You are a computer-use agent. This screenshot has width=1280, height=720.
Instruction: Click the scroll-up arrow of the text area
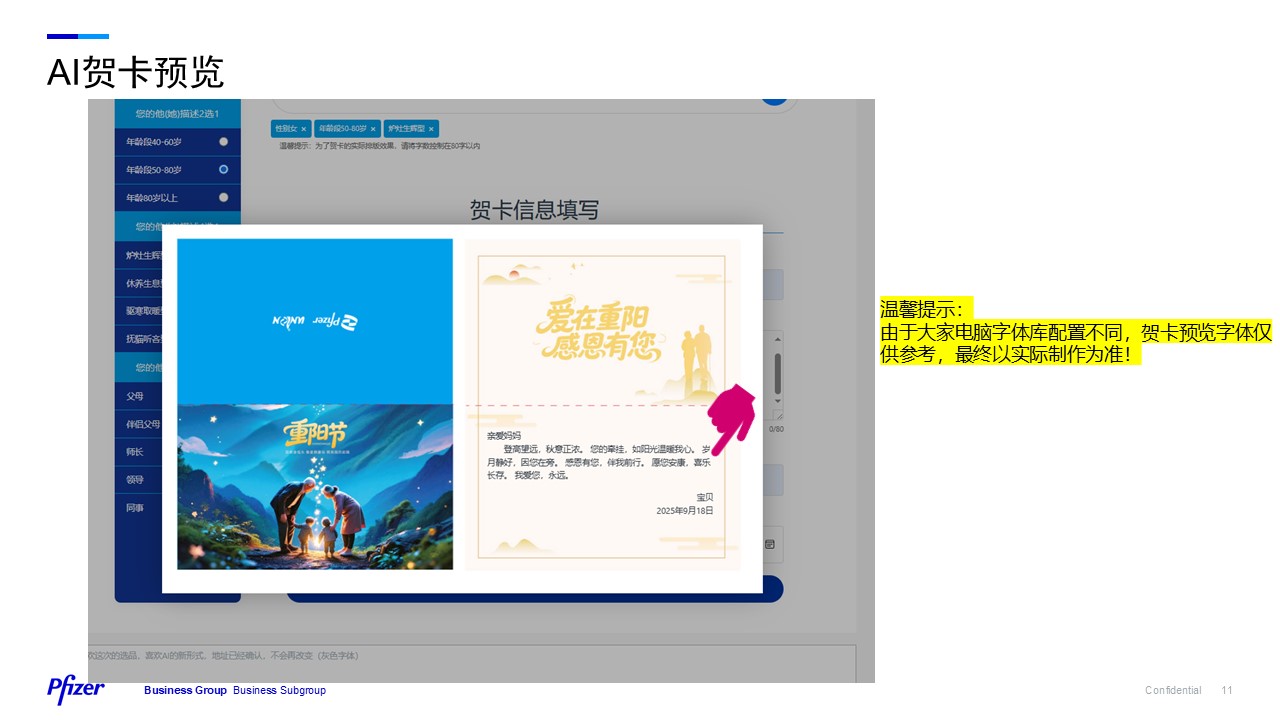[777, 340]
